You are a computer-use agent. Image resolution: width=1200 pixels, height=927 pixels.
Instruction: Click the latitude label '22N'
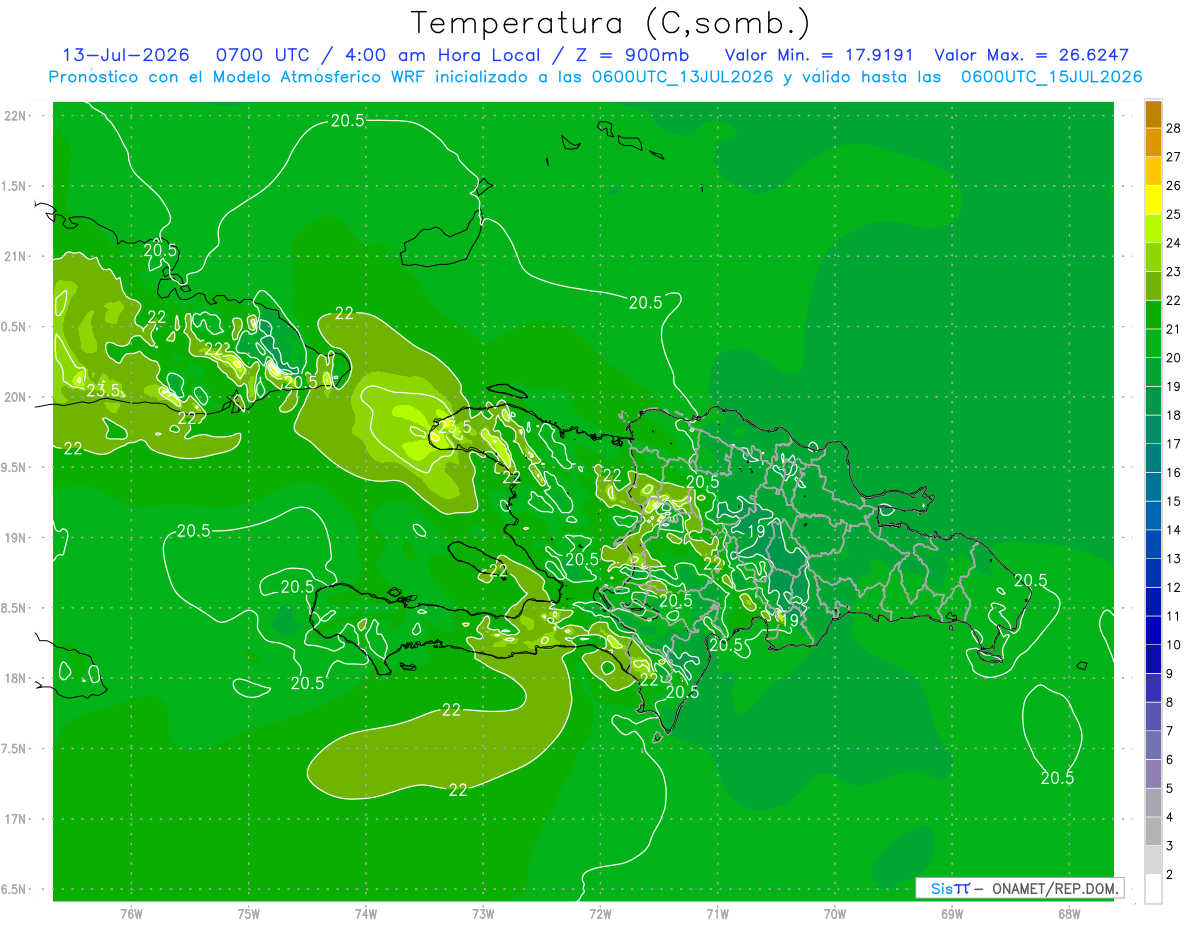tap(16, 116)
